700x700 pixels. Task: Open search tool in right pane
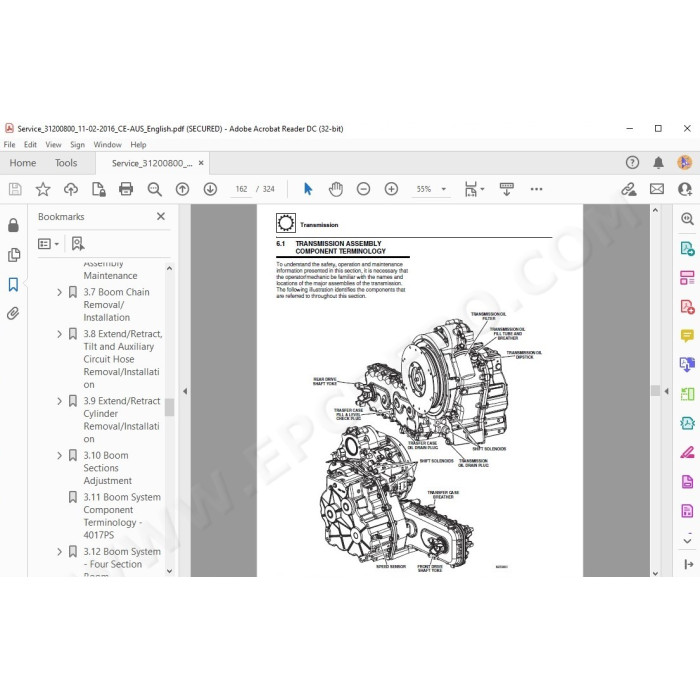pyautogui.click(x=687, y=219)
